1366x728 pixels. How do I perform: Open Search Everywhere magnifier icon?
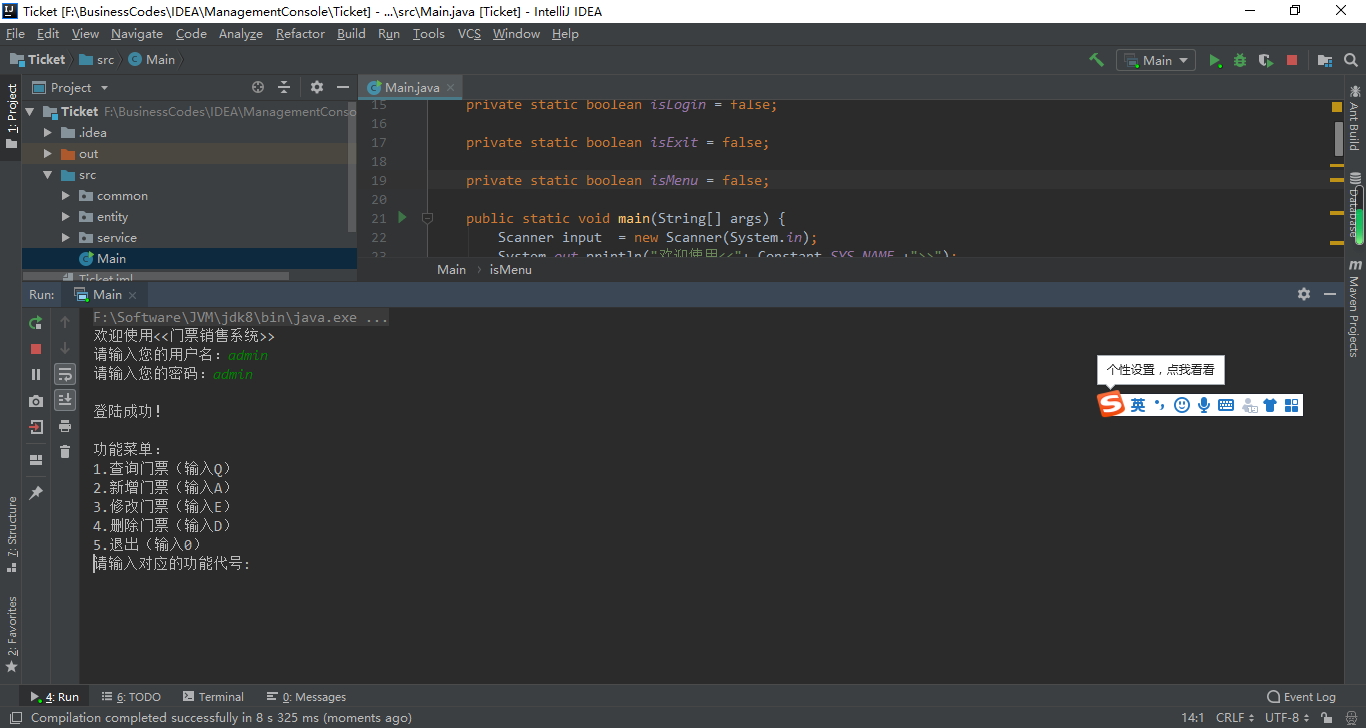point(1351,60)
